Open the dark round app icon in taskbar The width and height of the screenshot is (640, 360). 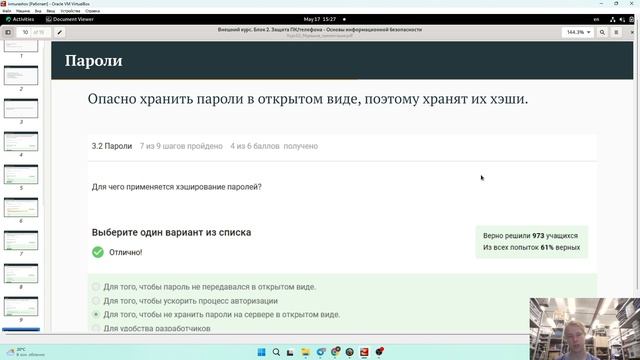coord(350,352)
